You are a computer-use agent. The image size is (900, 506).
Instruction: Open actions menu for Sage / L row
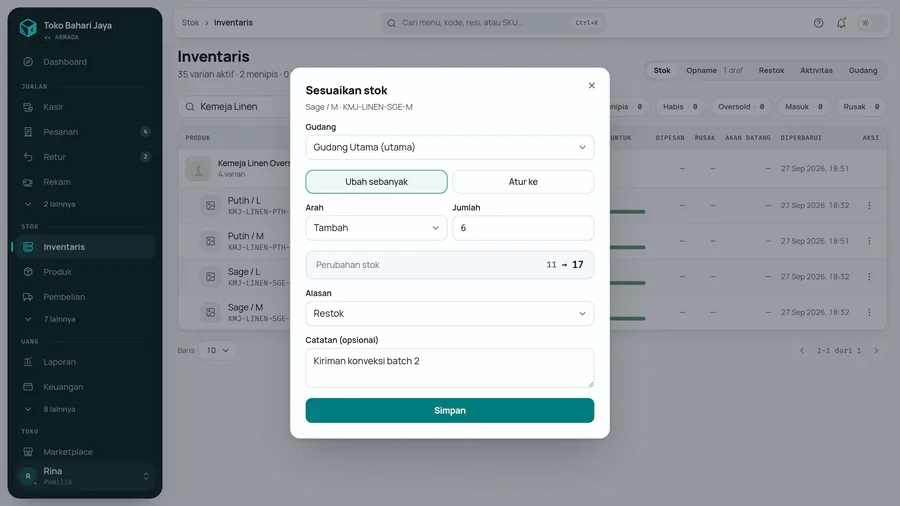tap(869, 277)
